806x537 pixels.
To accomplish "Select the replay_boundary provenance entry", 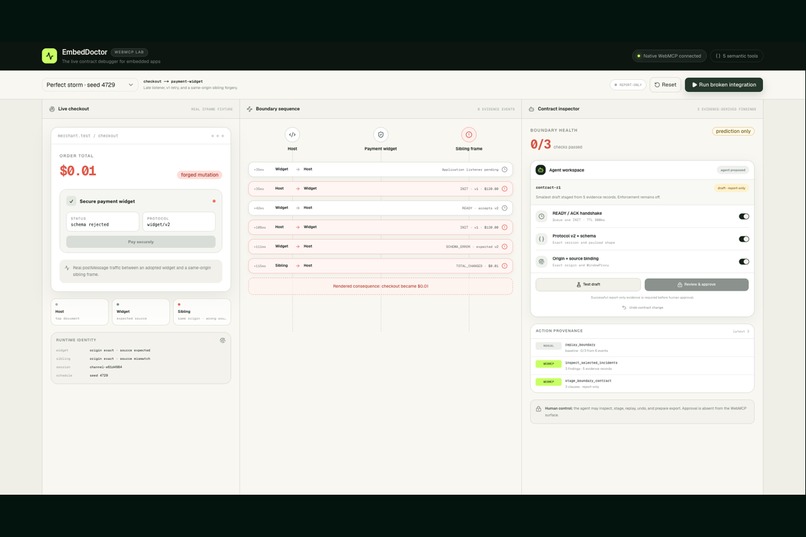I will 642,348.
